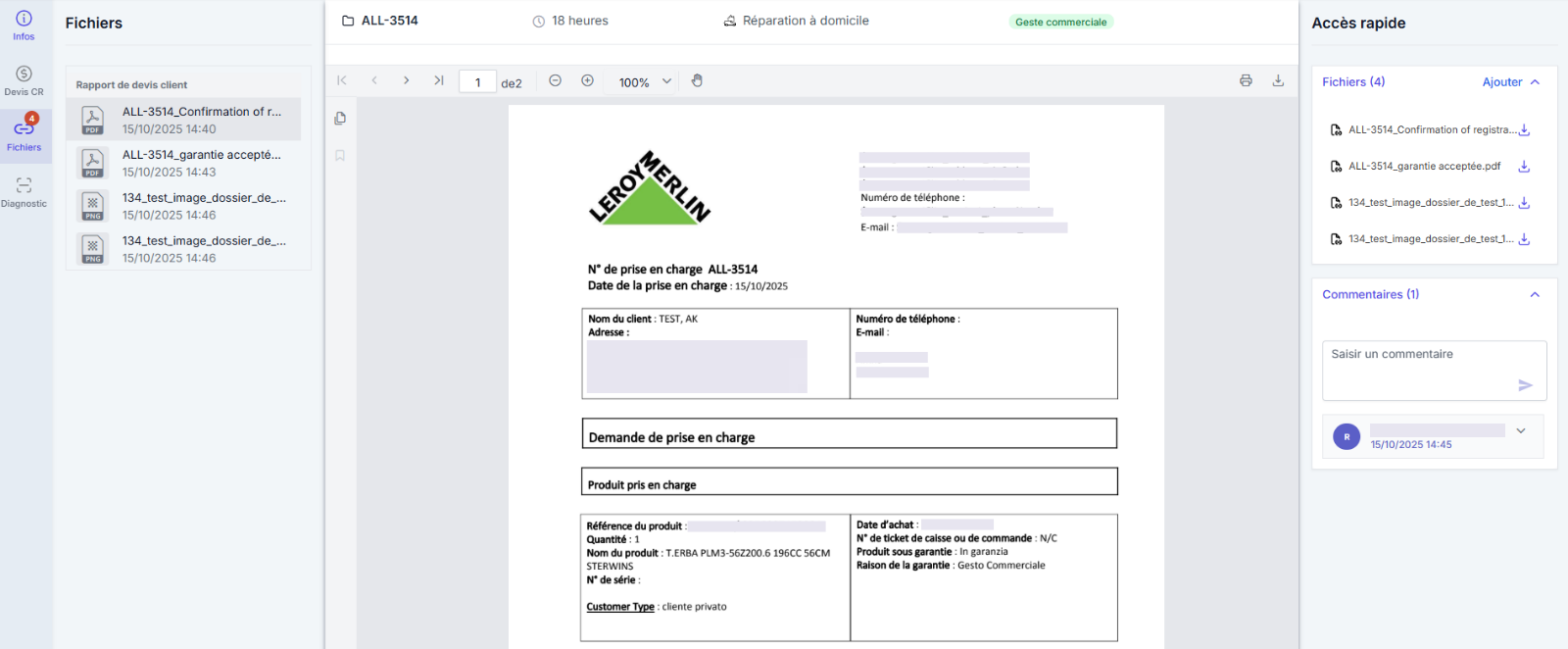Expand the comment dated 15/10/2025 14:45
The width and height of the screenshot is (1568, 649).
tap(1521, 430)
